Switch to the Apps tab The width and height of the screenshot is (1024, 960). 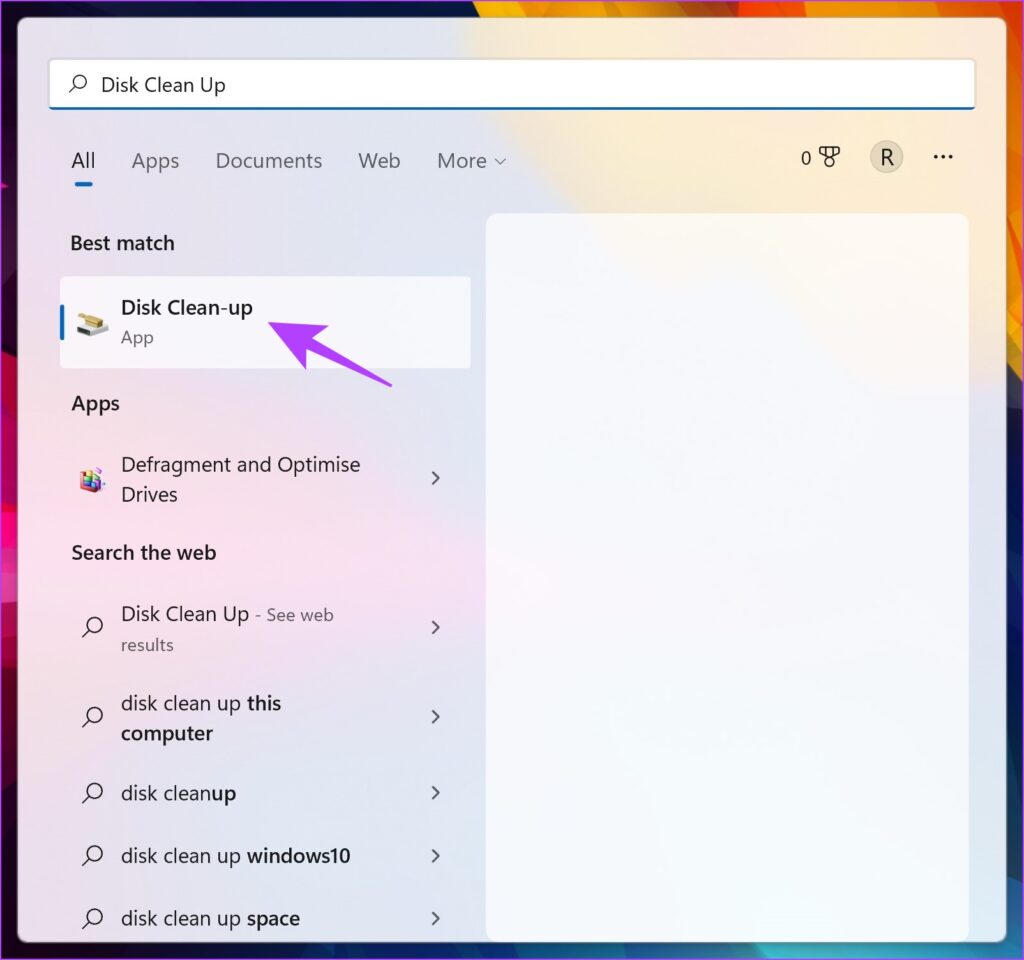(155, 161)
